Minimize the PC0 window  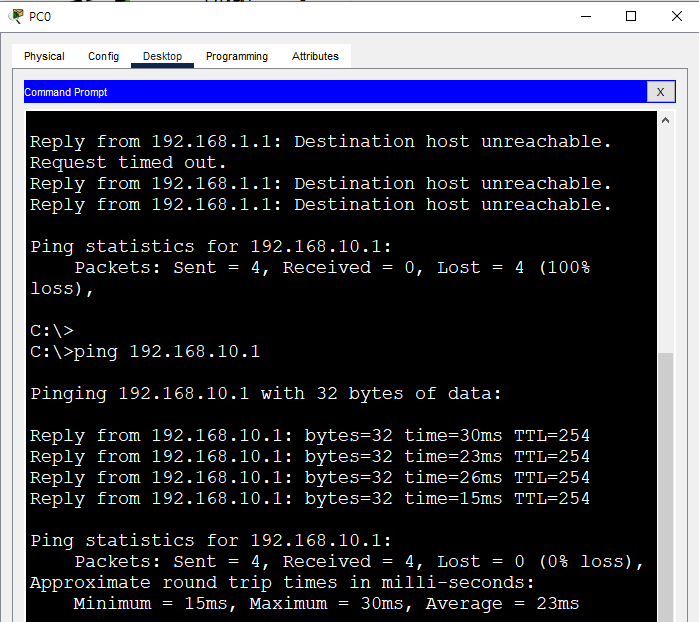click(x=586, y=16)
